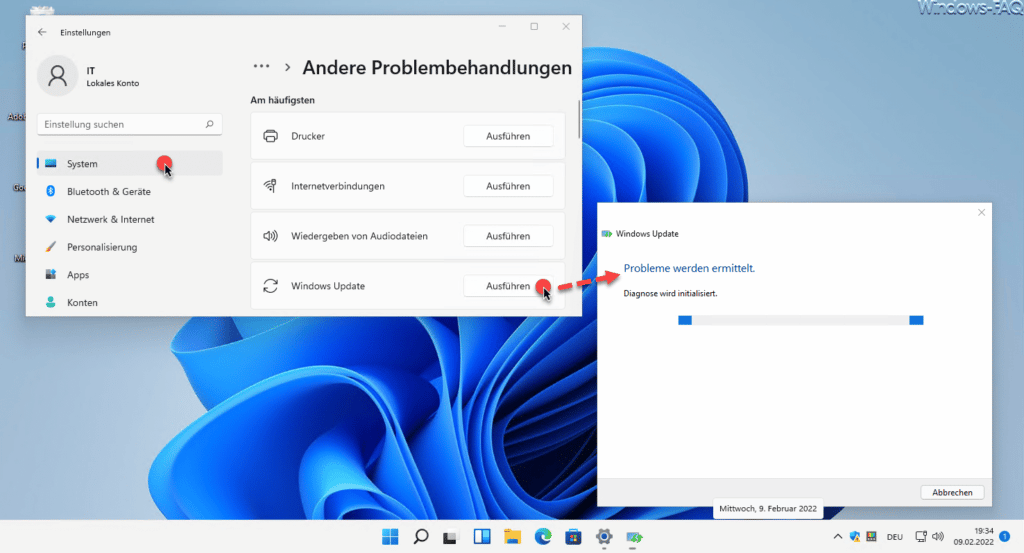Run the Windows Update troubleshooter

pos(508,286)
